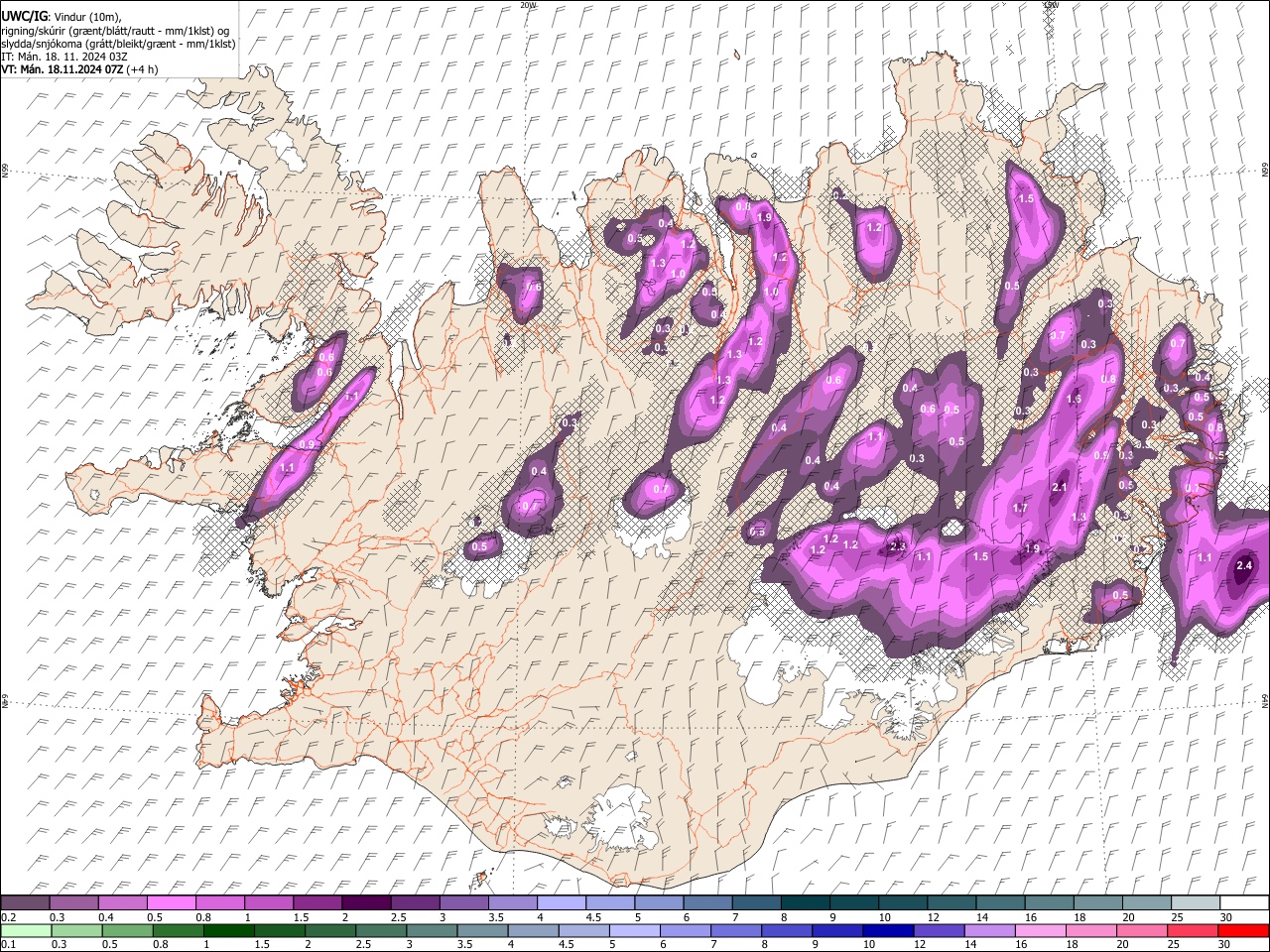1270x952 pixels.
Task: Select the darkest green 1–1.5 rain legend swatch
Action: click(x=229, y=931)
